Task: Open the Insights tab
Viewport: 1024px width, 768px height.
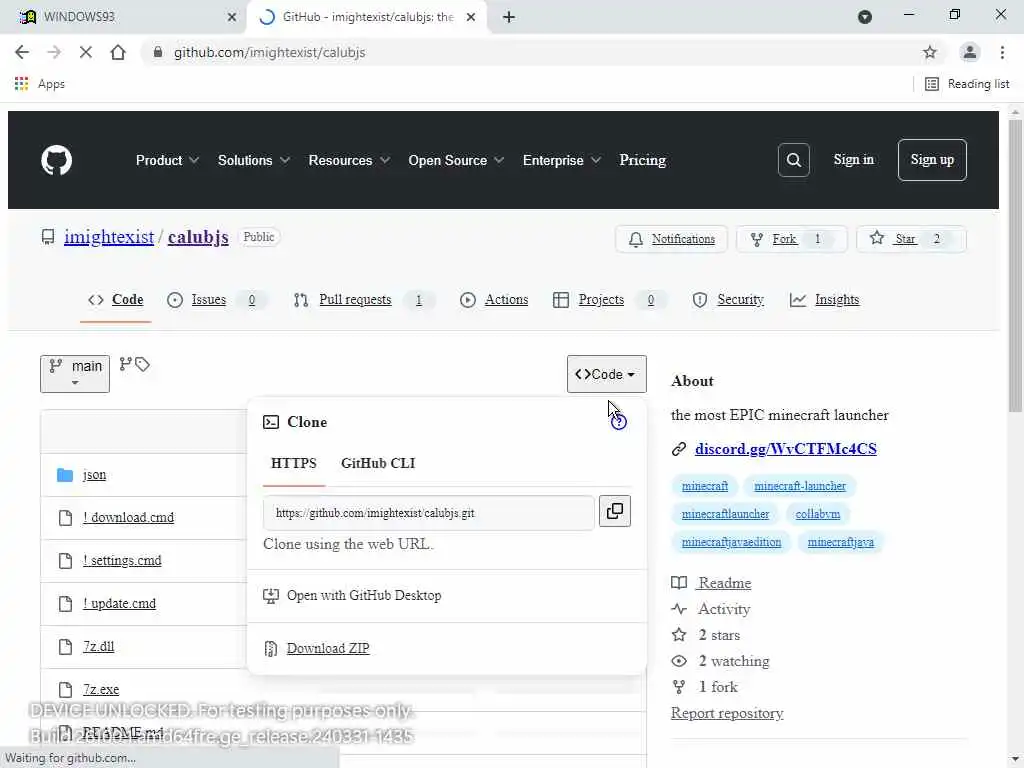Action: 824,300
